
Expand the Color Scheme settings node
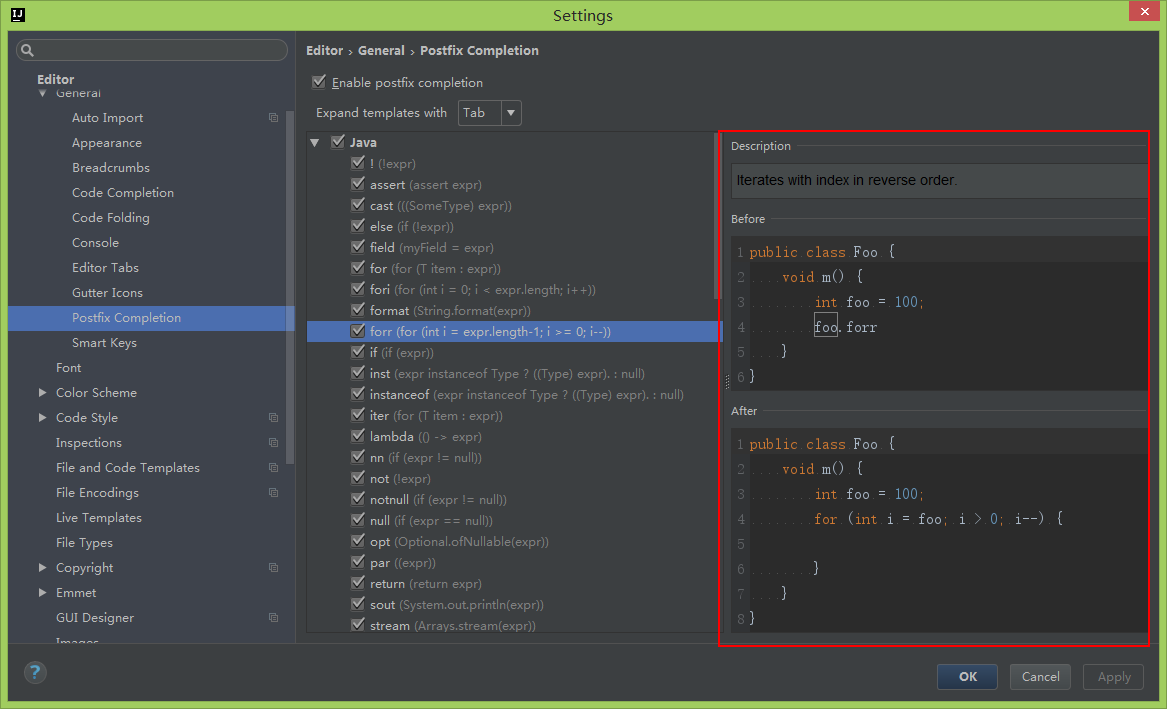[x=42, y=392]
